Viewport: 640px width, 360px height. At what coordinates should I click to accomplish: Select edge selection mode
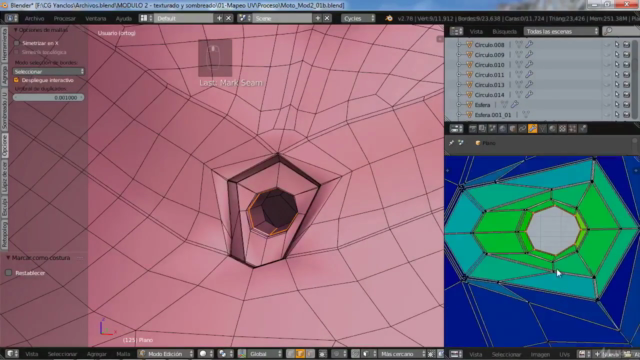(x=300, y=354)
